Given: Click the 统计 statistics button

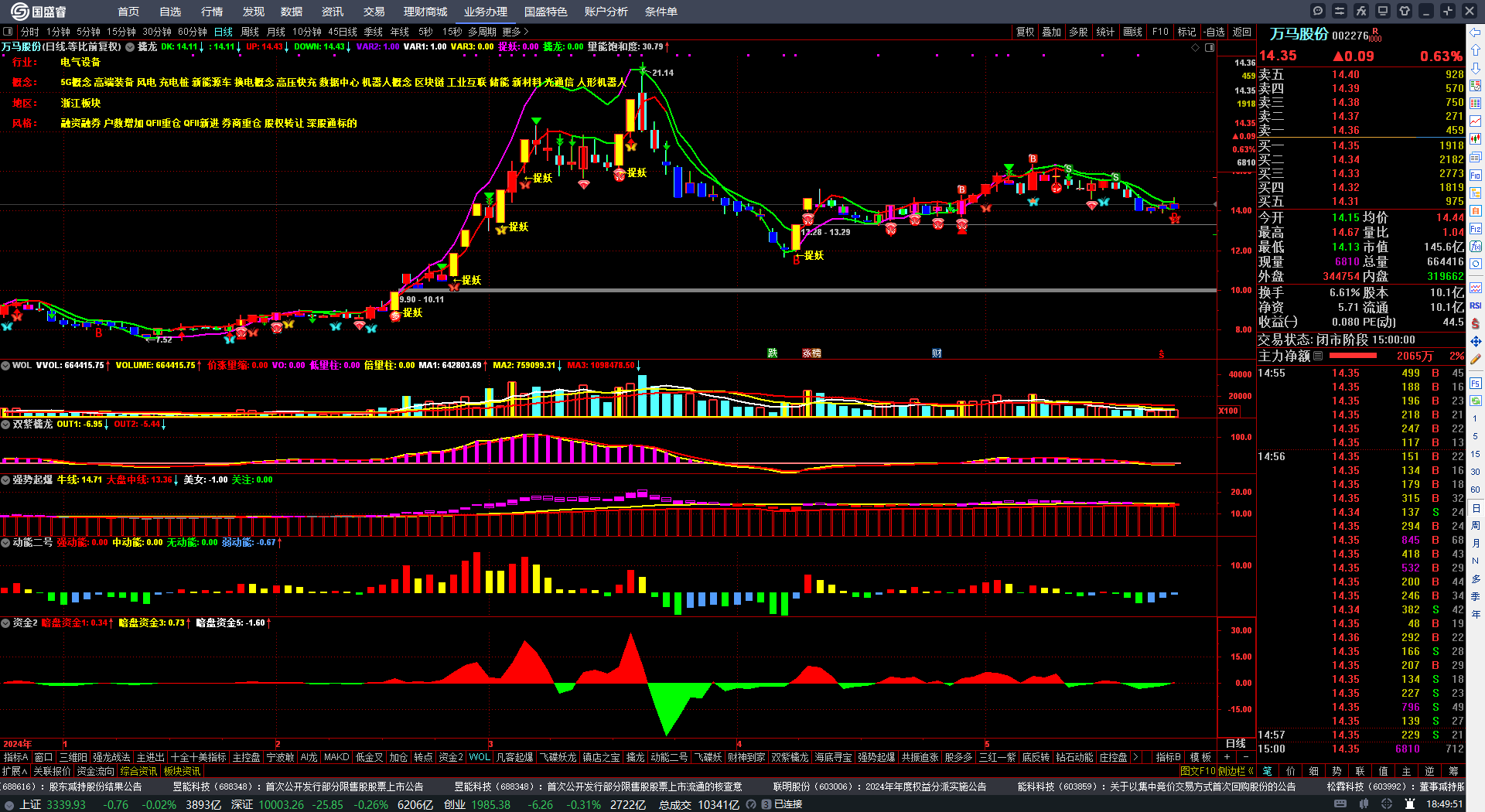Looking at the screenshot, I should [1106, 32].
